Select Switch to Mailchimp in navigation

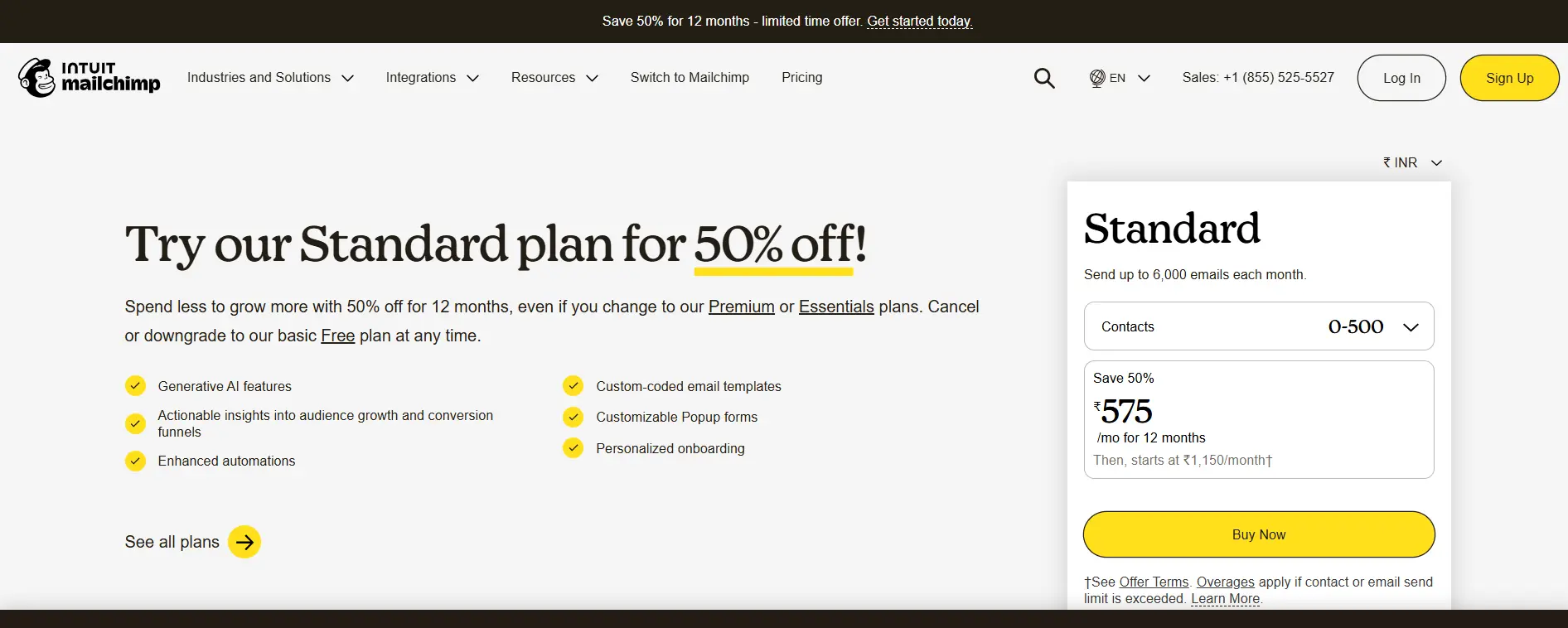coord(690,78)
